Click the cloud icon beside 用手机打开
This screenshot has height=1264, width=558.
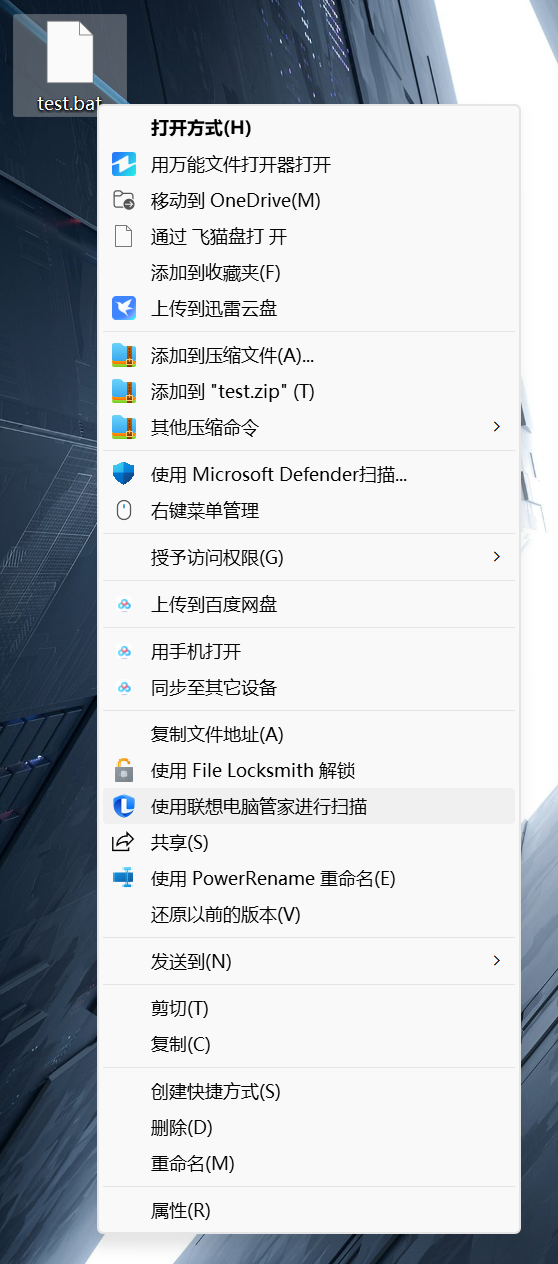click(x=124, y=651)
